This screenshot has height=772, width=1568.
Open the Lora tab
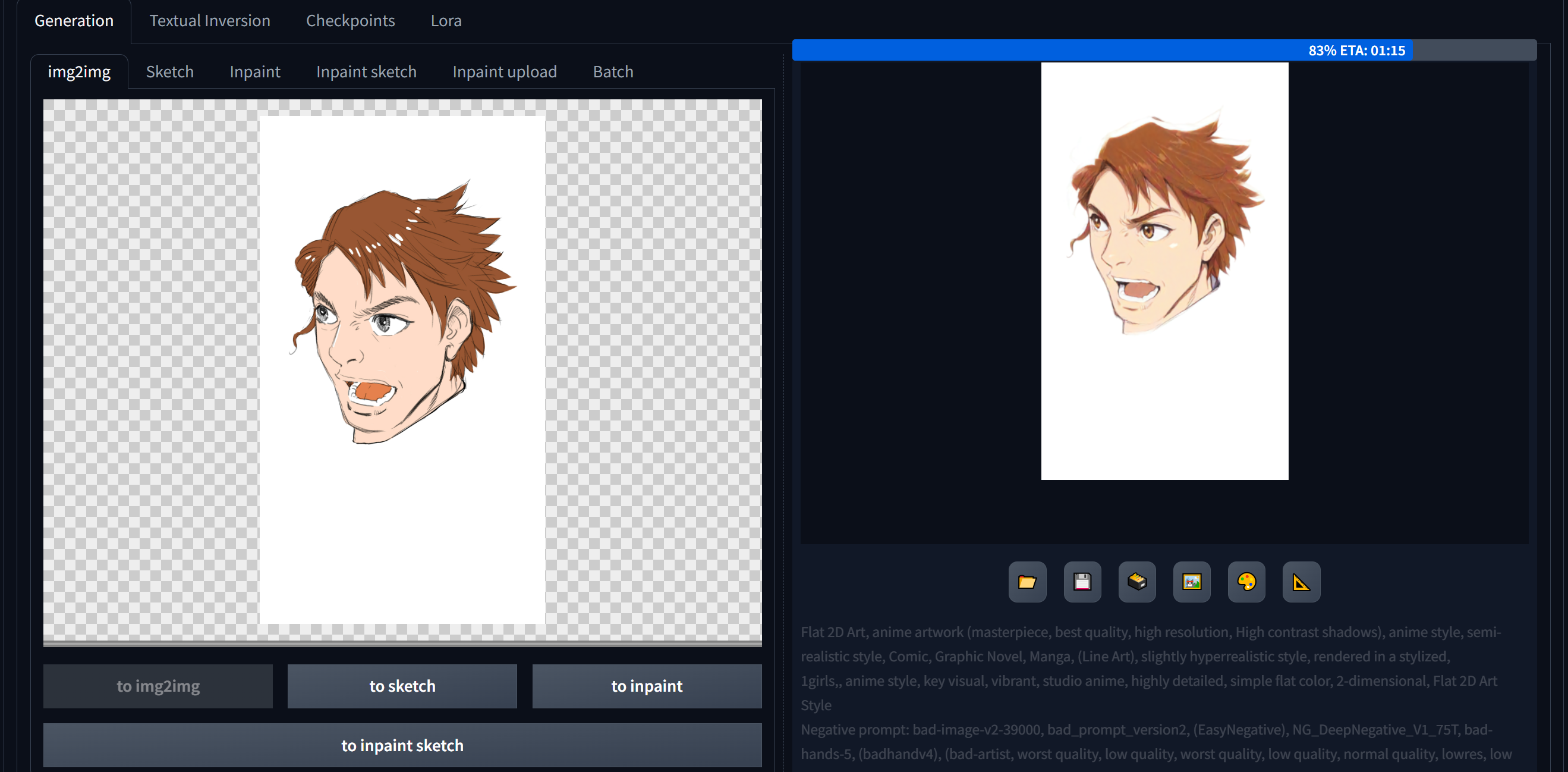(446, 21)
